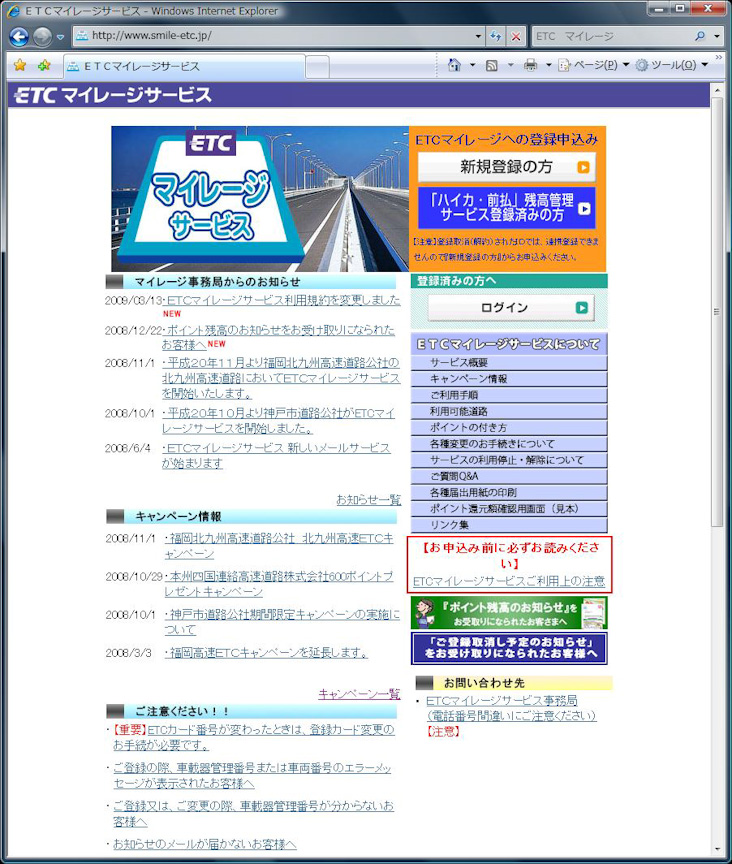Open the 神戸市道路公社期間限定キャンペーン link
Image resolution: width=732 pixels, height=864 pixels.
[x=282, y=622]
